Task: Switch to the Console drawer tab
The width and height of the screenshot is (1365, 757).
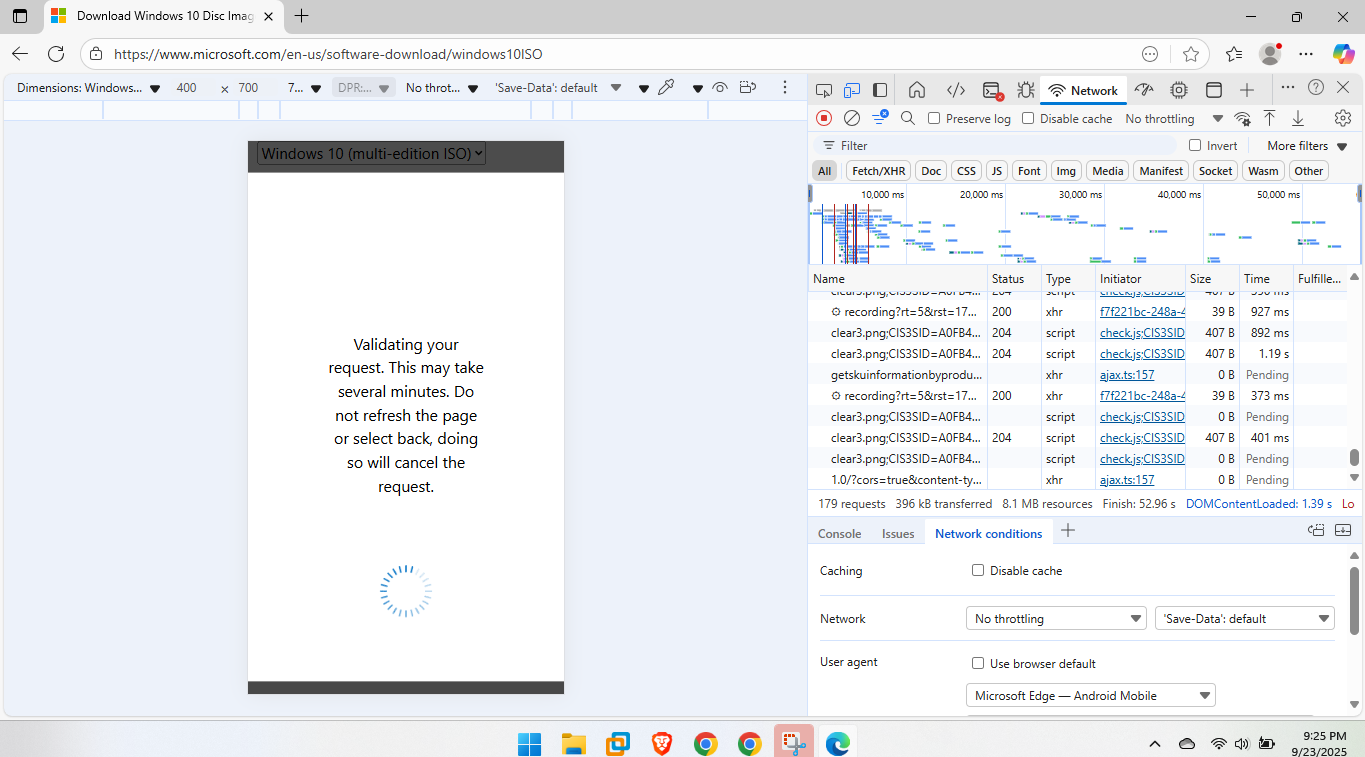Action: pyautogui.click(x=839, y=534)
